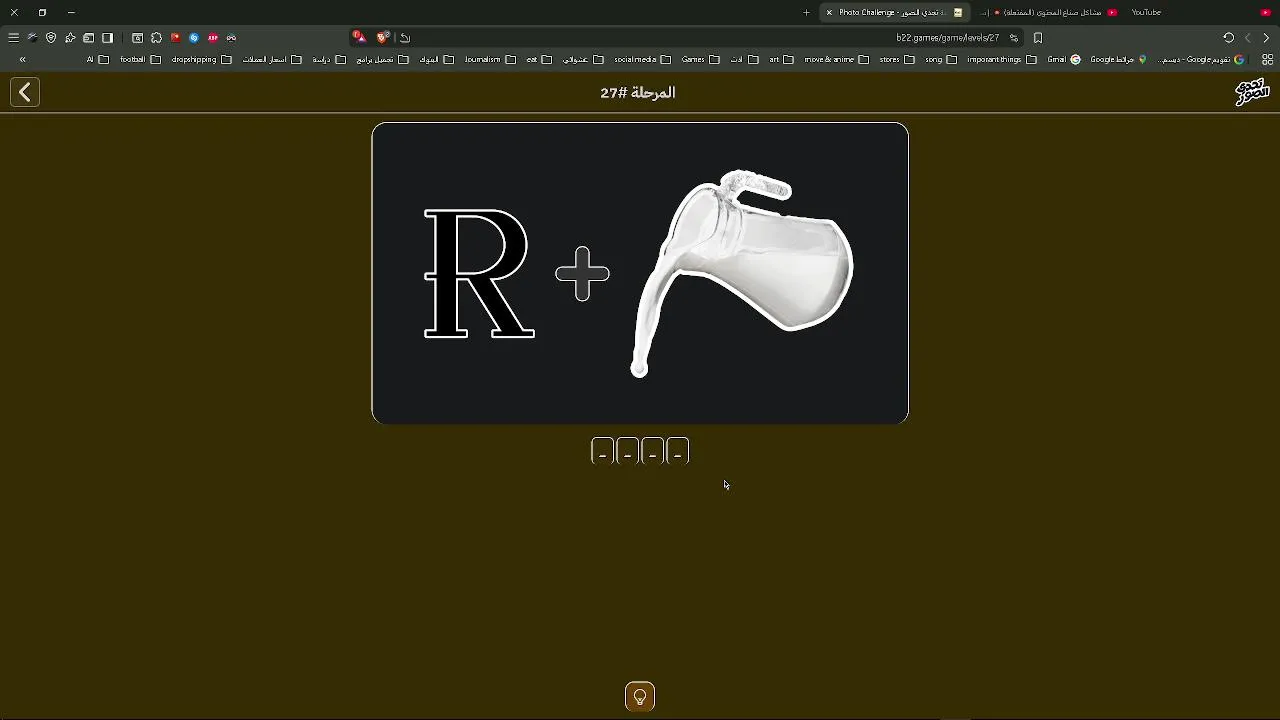
Task: Click the game logo at top corner
Action: [x=1252, y=92]
